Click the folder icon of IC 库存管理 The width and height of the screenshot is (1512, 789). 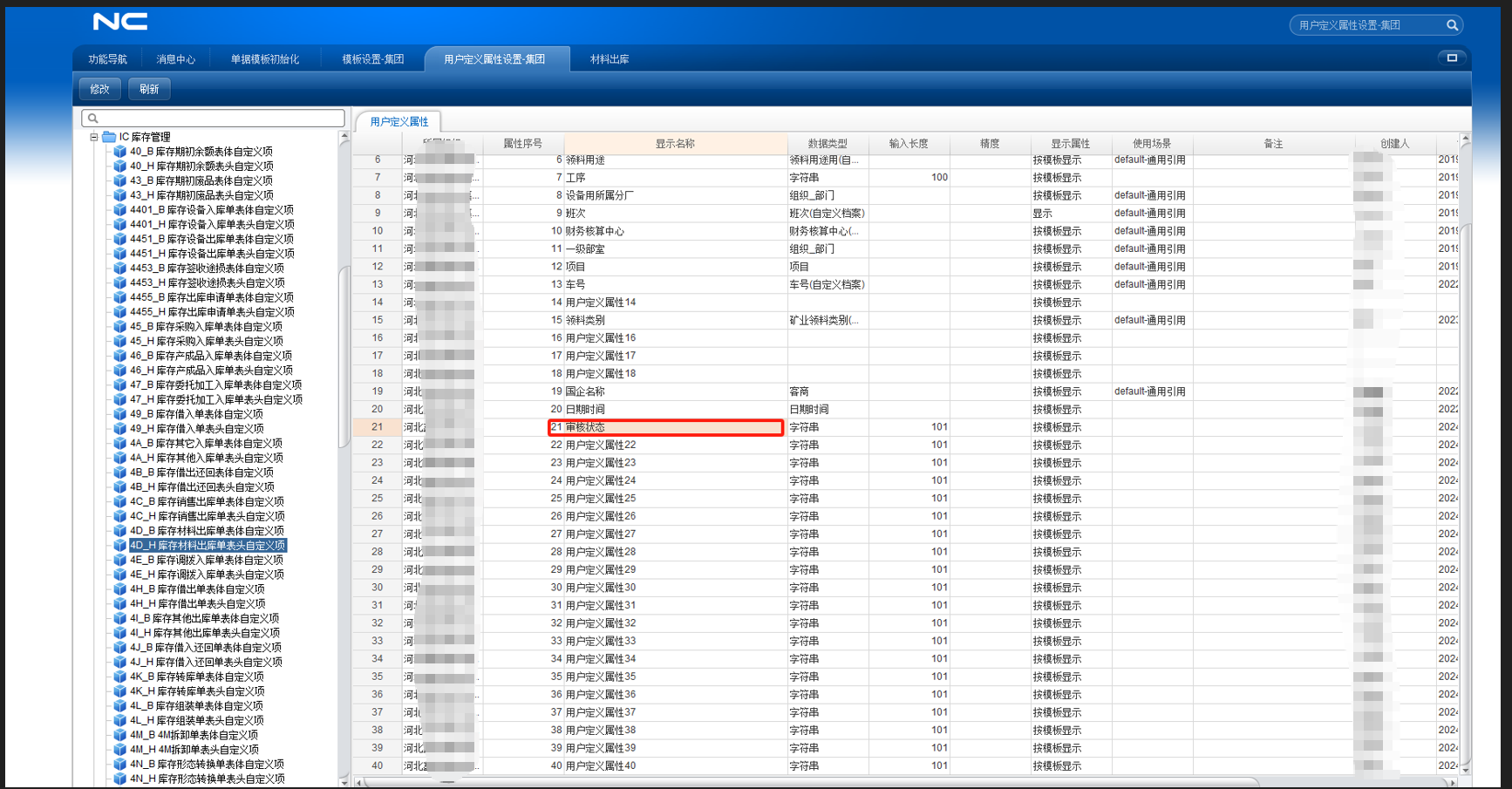[109, 137]
